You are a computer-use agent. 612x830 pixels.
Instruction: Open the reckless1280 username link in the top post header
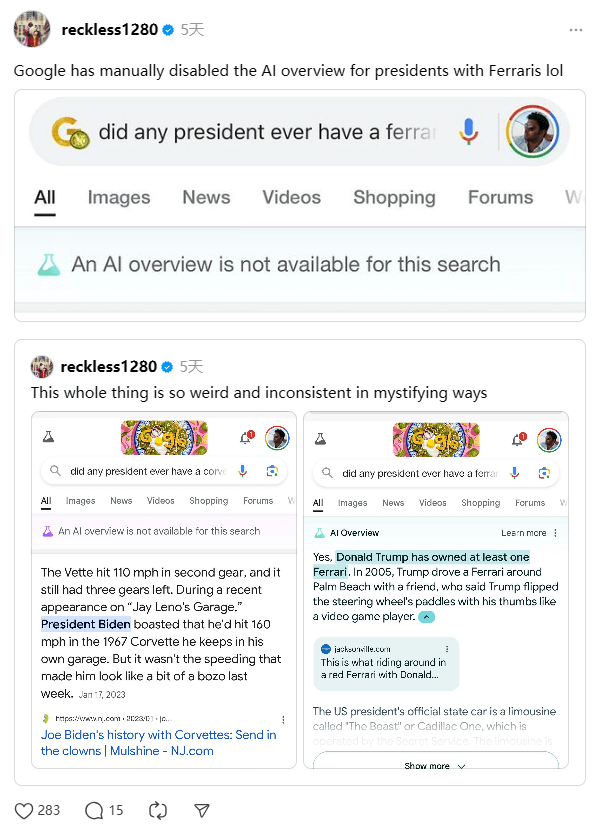tap(109, 30)
